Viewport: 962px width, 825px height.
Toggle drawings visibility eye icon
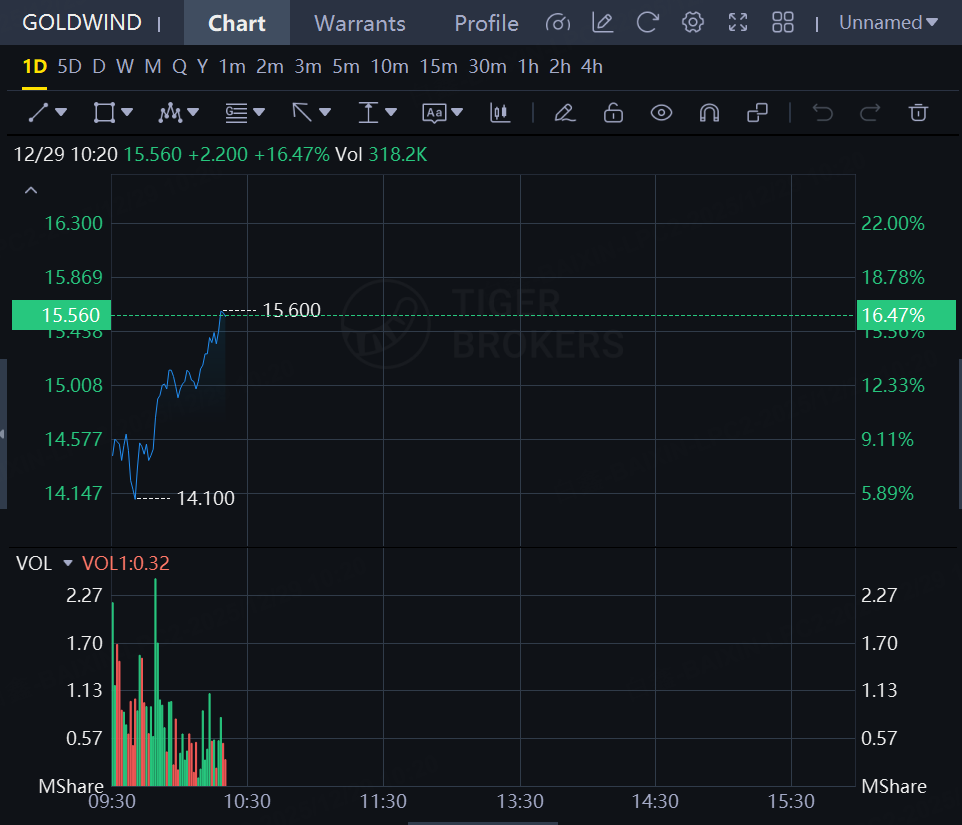coord(661,113)
